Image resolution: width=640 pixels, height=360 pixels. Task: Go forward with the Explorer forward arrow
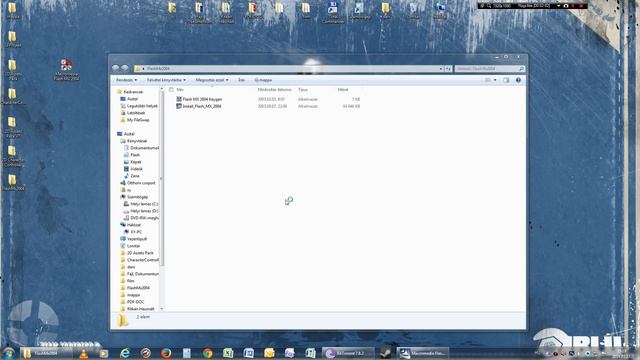pyautogui.click(x=124, y=68)
